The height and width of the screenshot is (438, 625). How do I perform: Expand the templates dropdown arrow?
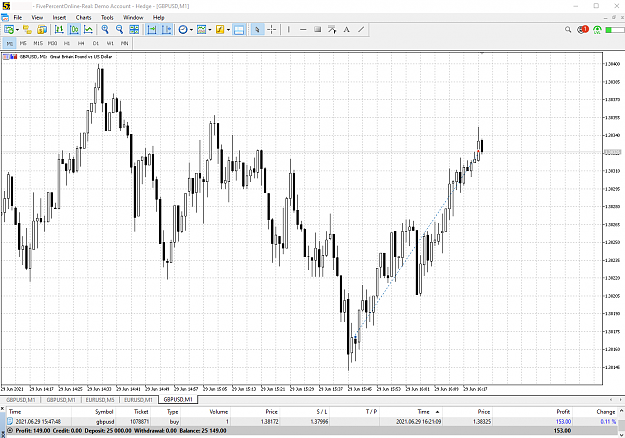(x=210, y=30)
